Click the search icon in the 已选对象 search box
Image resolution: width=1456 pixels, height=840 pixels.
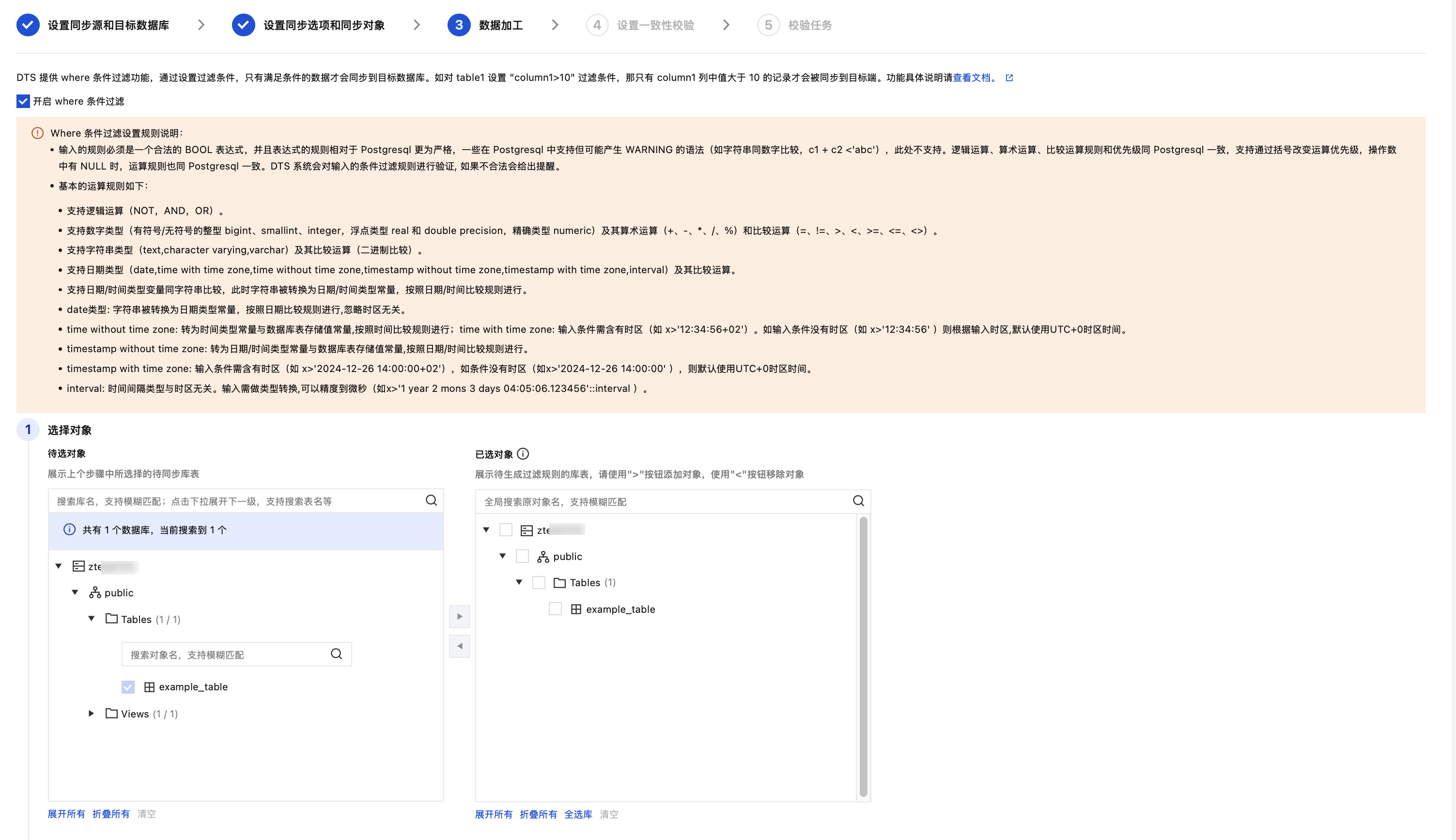[858, 501]
